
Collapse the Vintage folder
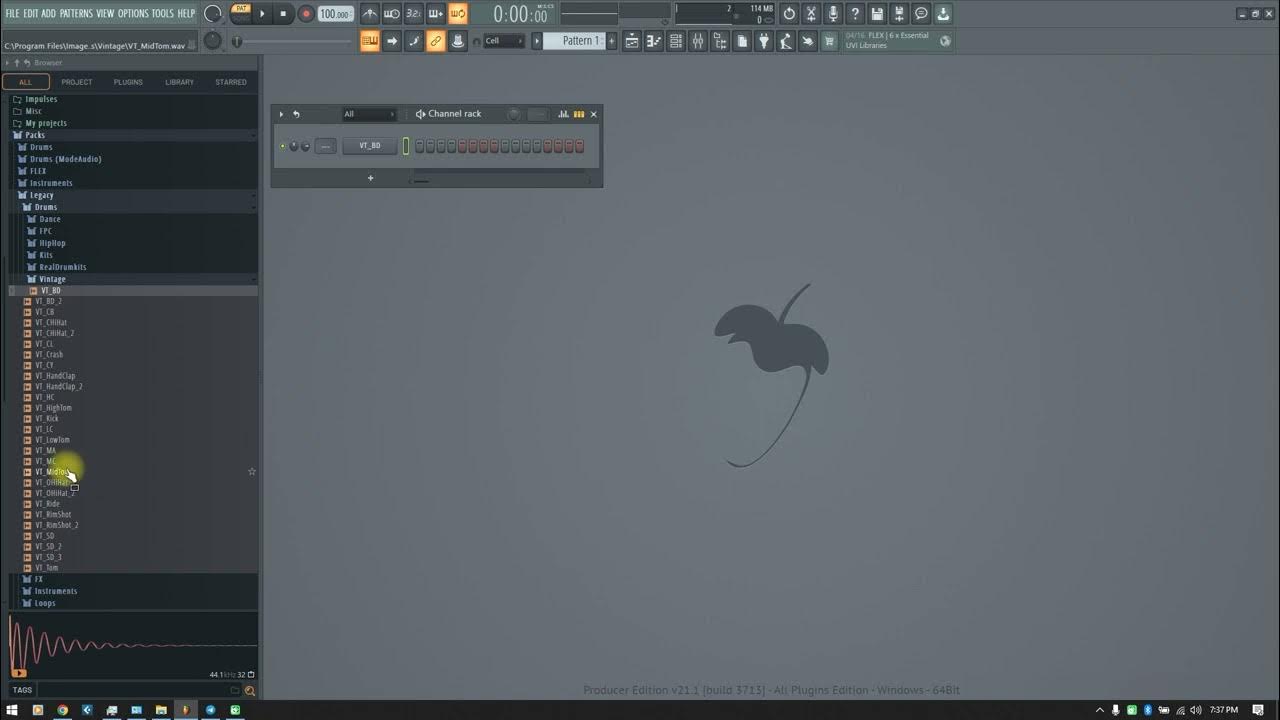click(x=52, y=279)
